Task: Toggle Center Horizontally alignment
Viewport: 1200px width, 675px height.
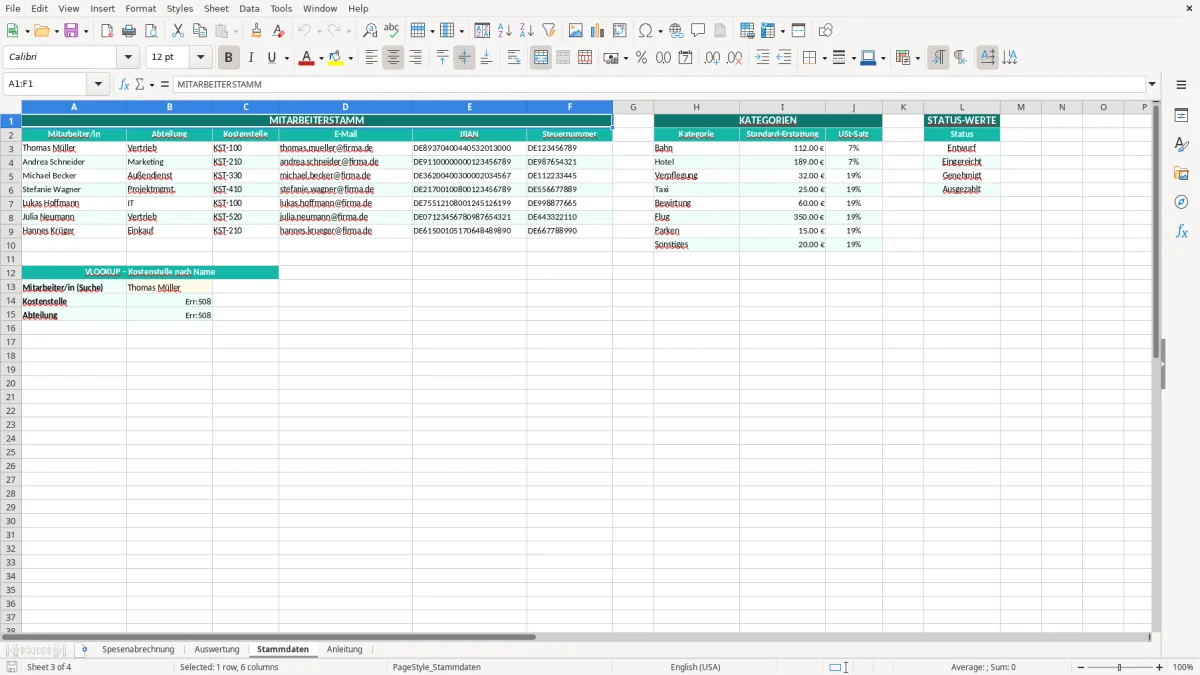Action: (x=393, y=58)
